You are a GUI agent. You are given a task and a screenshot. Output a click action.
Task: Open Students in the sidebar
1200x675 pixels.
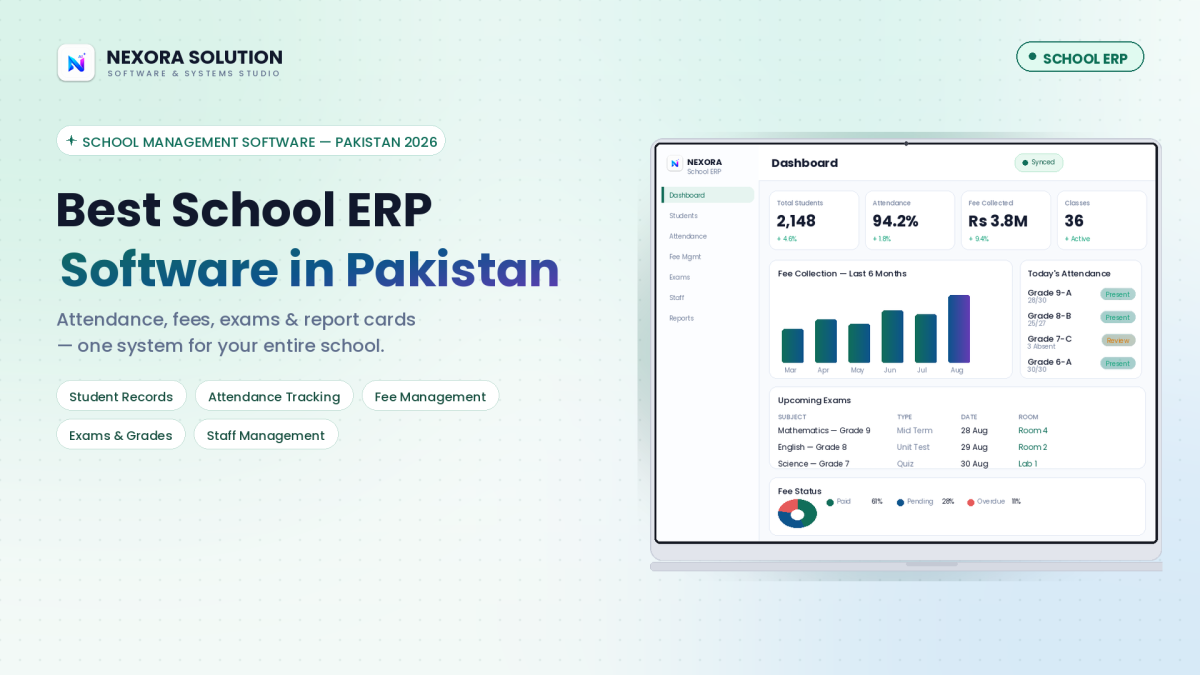pyautogui.click(x=684, y=216)
